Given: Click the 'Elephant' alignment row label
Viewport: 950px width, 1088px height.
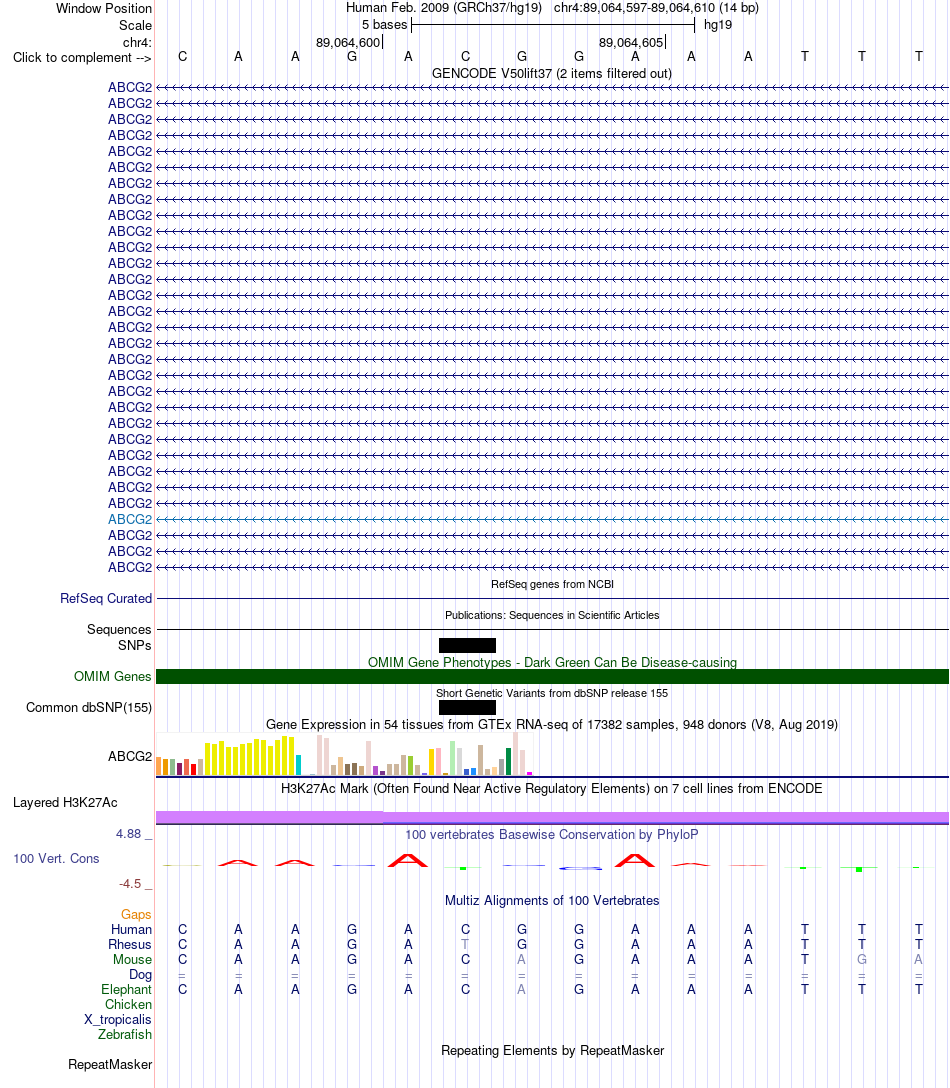Looking at the screenshot, I should pyautogui.click(x=126, y=989).
